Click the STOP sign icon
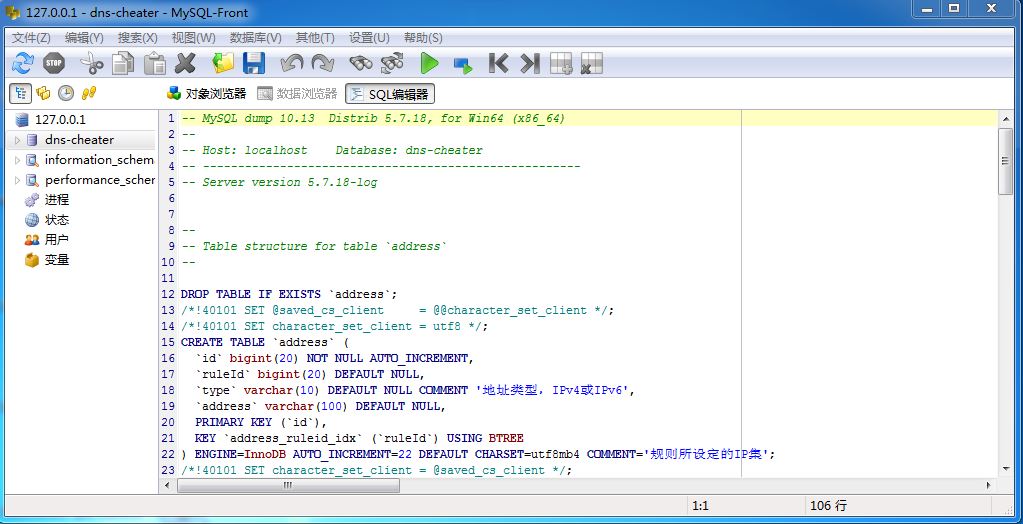This screenshot has height=524, width=1023. click(x=54, y=63)
